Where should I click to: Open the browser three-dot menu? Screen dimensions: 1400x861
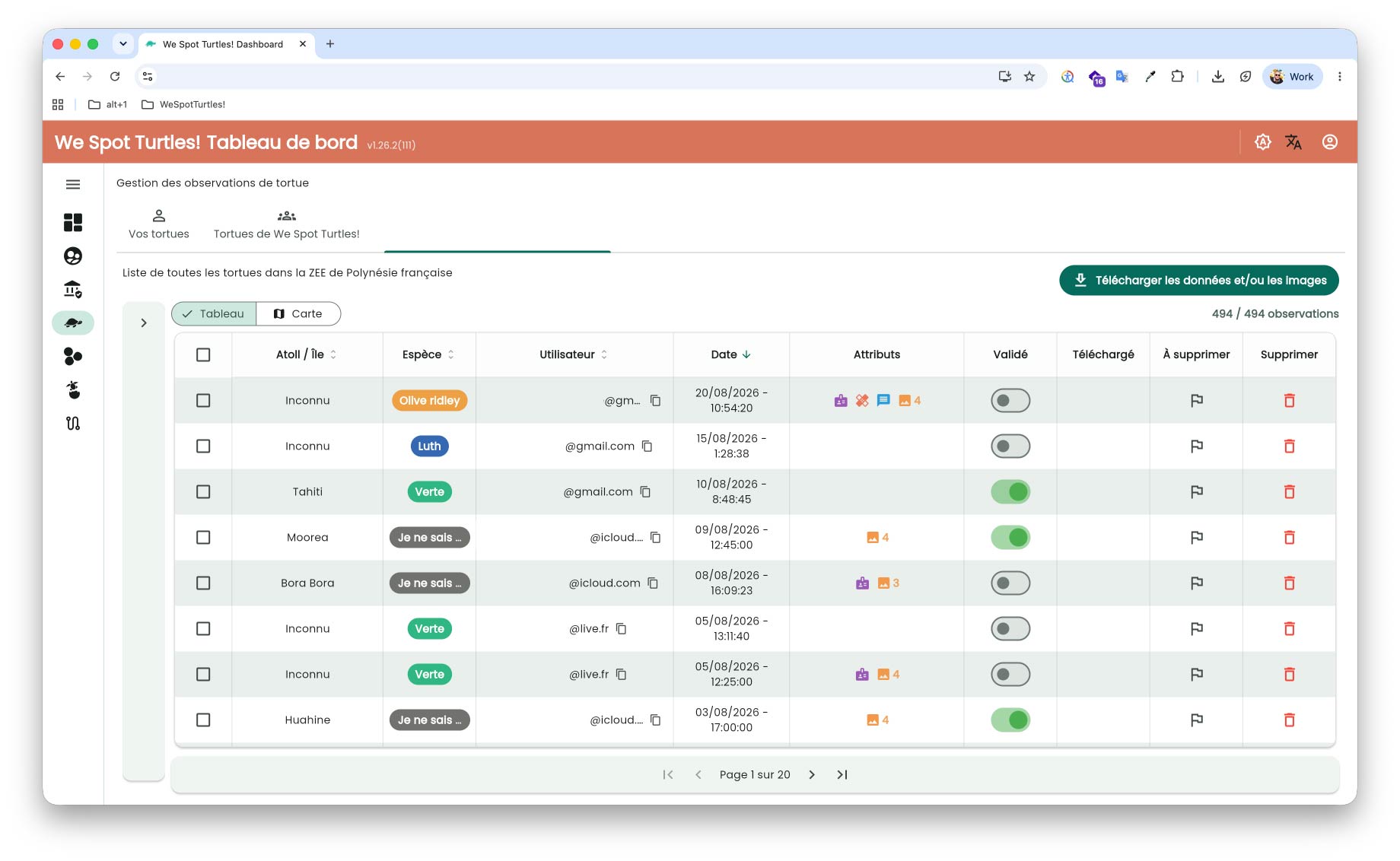(1340, 77)
